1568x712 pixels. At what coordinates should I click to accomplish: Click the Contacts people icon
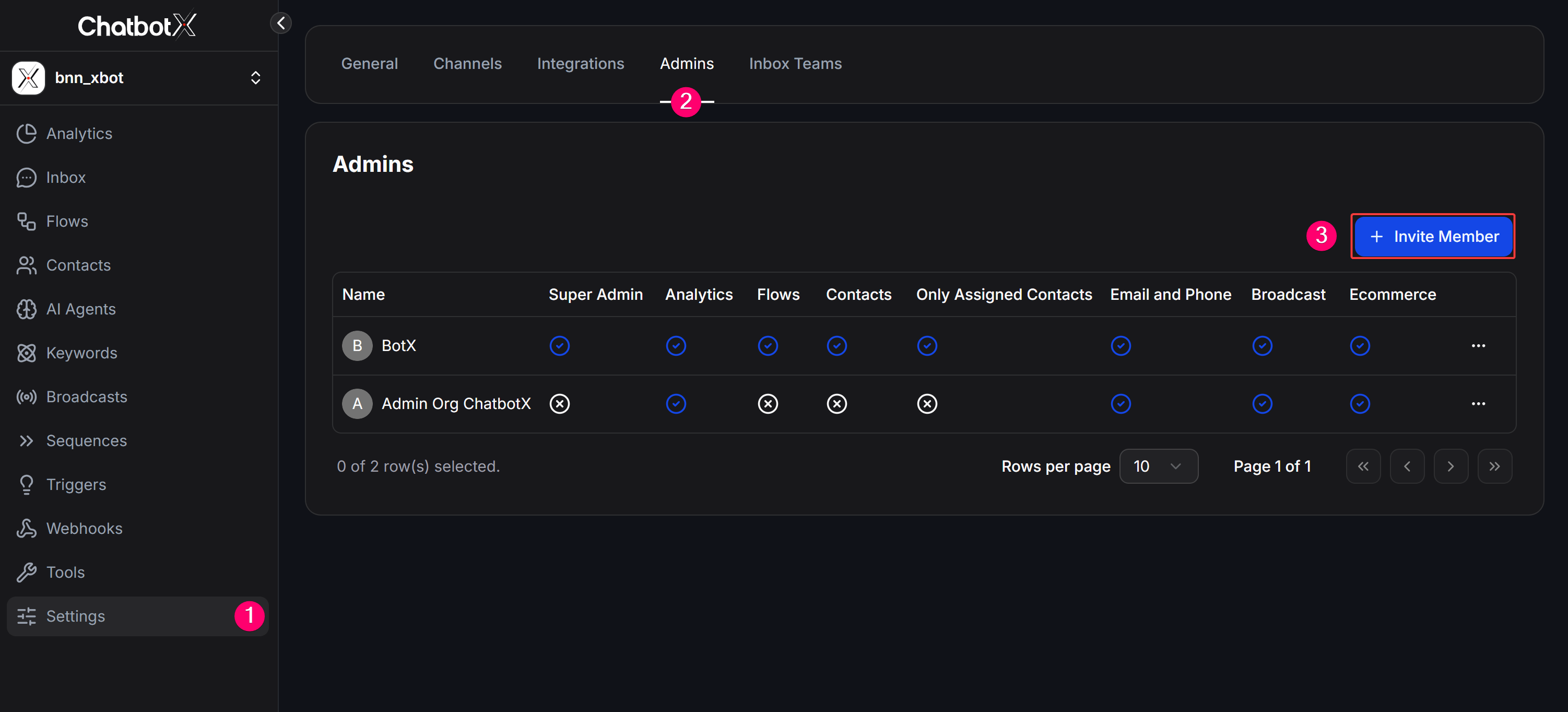point(26,265)
